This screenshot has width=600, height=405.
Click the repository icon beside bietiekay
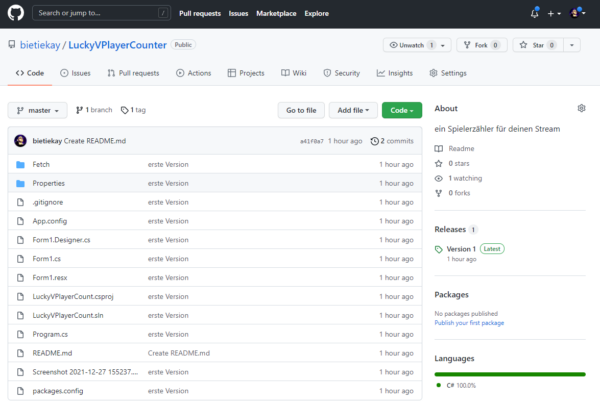click(x=12, y=45)
